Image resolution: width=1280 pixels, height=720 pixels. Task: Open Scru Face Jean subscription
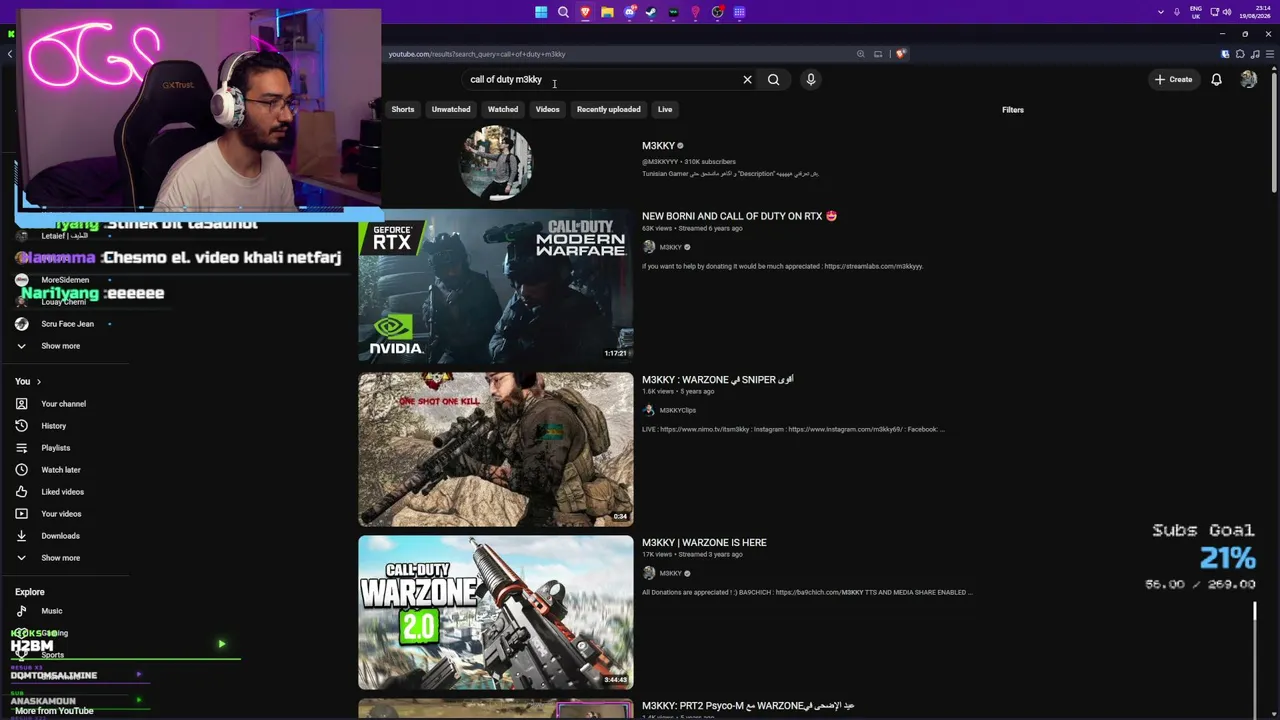(68, 324)
